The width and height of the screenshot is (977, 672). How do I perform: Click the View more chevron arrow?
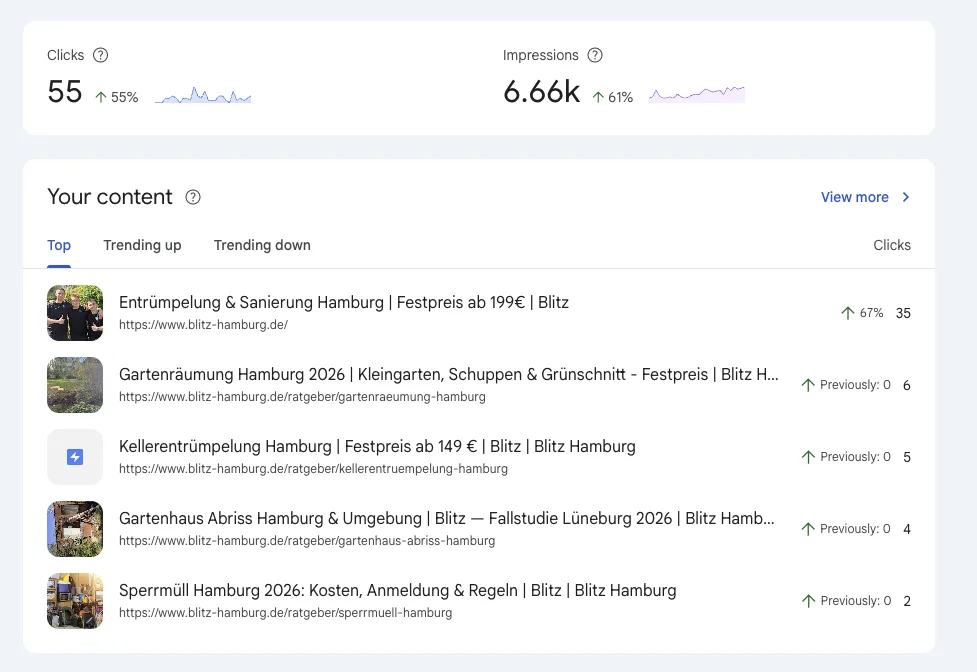coord(906,197)
